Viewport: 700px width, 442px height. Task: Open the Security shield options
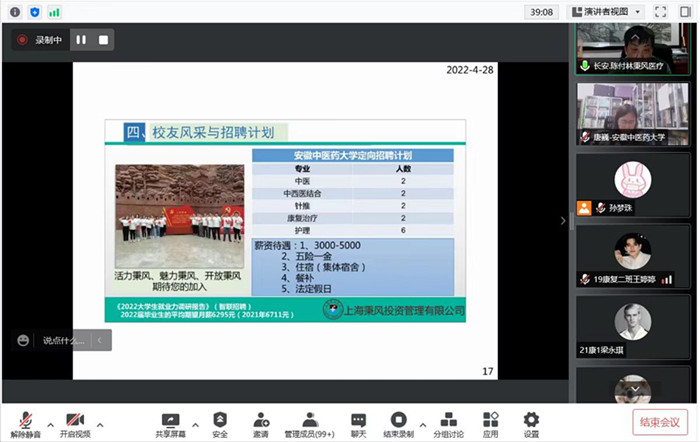[220, 420]
